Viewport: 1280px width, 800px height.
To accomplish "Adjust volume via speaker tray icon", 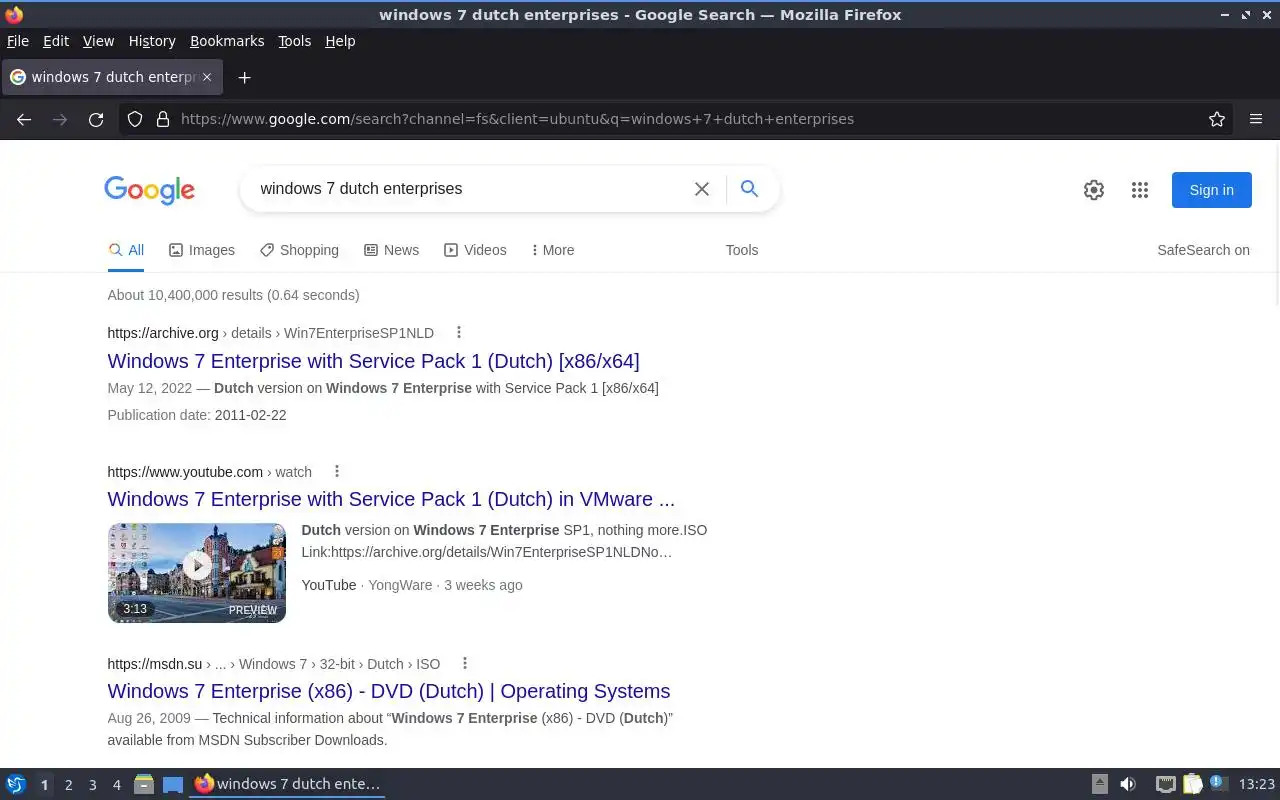I will (x=1128, y=784).
